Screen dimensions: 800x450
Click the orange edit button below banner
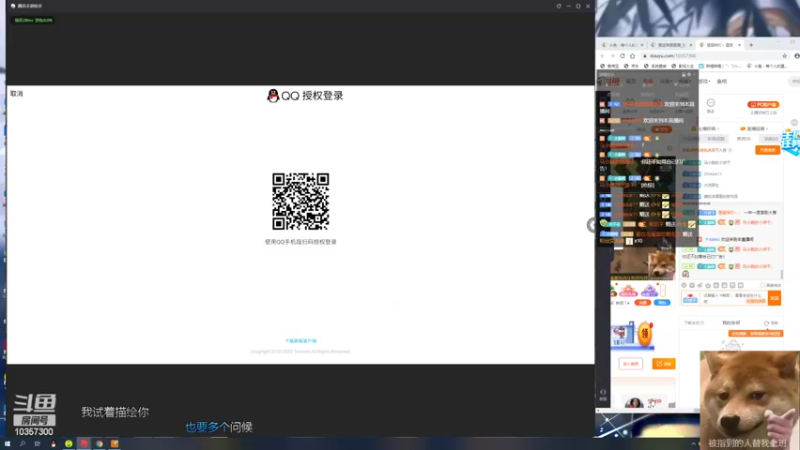(x=664, y=364)
